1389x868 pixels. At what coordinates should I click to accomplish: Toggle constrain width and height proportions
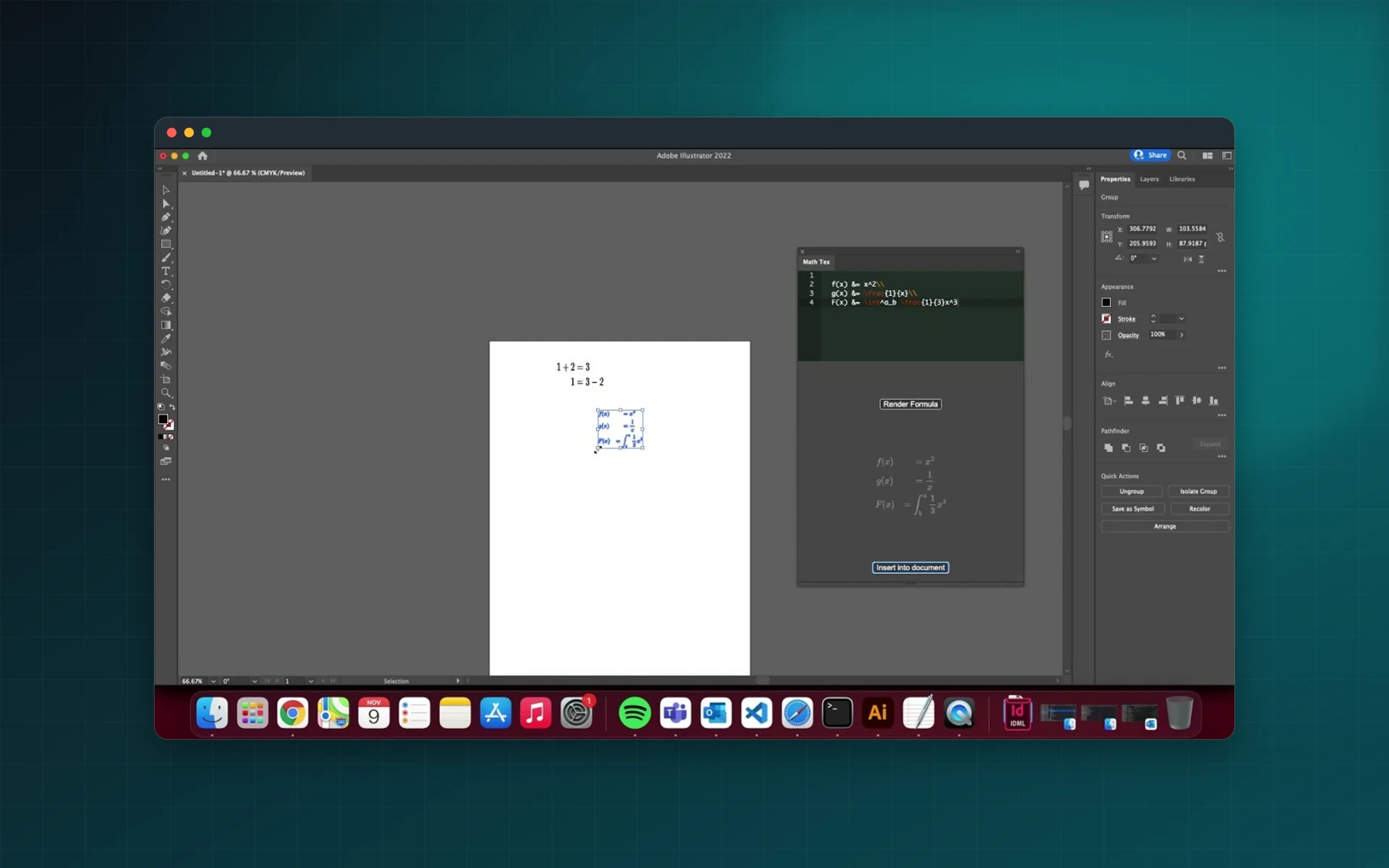coord(1220,237)
